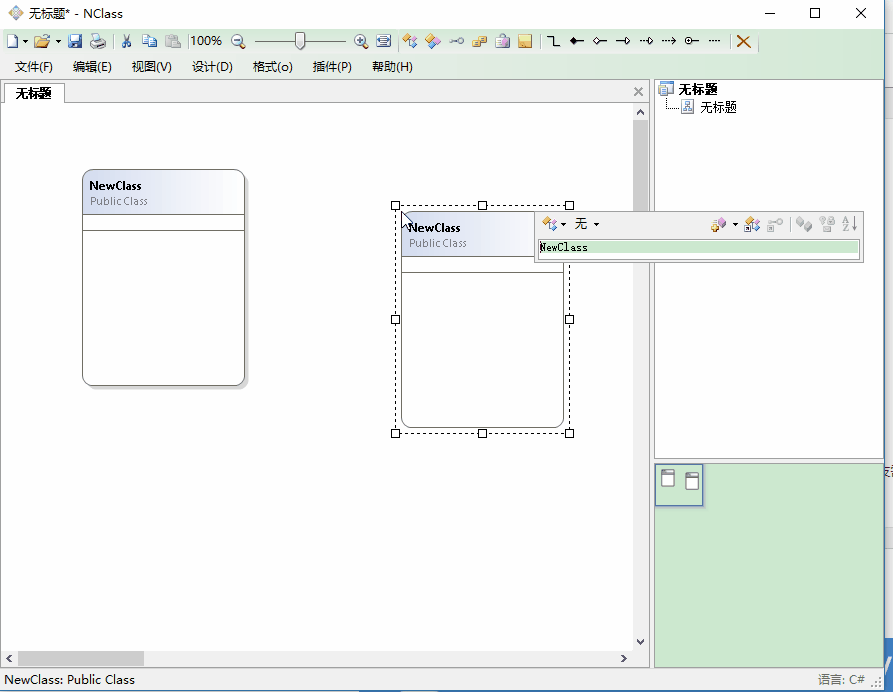Image resolution: width=893 pixels, height=692 pixels.
Task: Click the Auto zoom fit icon
Action: tap(384, 41)
